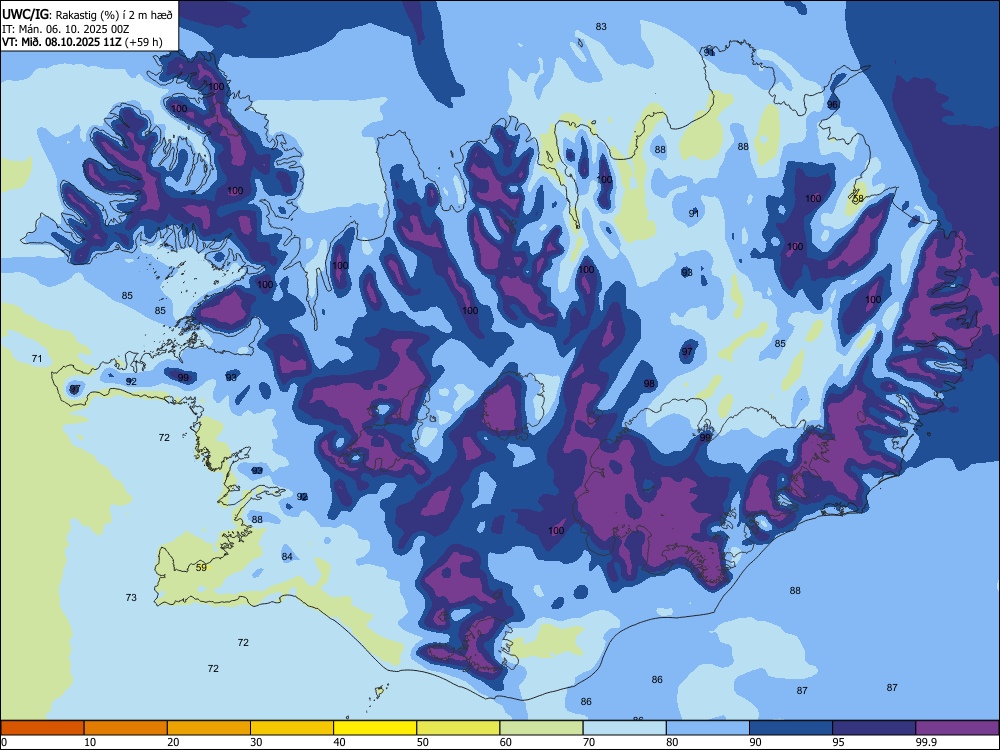Click the purple legend swatch above 99.9

point(957,728)
